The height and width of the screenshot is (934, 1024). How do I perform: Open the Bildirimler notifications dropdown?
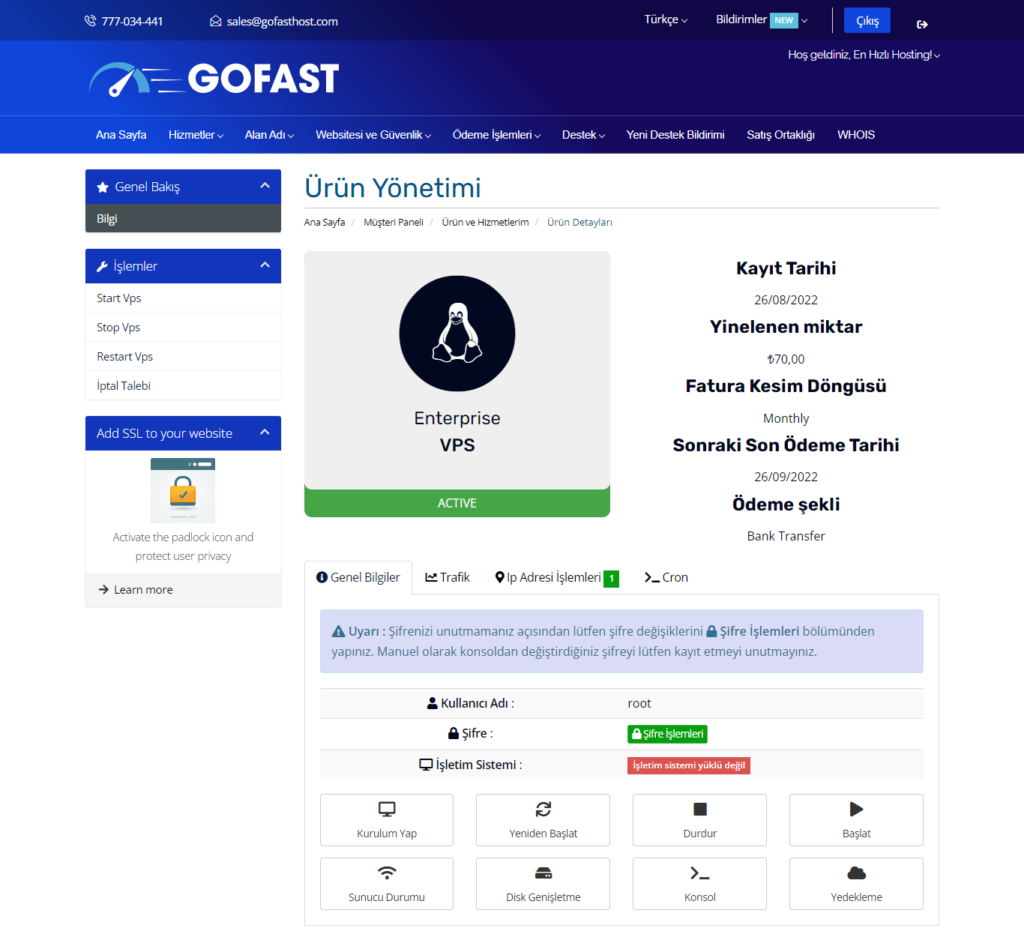pyautogui.click(x=761, y=20)
